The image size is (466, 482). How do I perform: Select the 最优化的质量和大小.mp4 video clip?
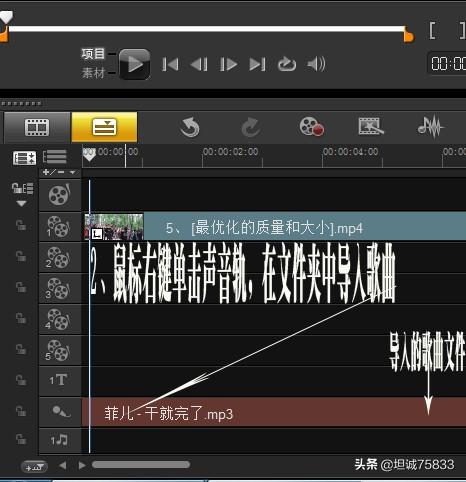tap(275, 227)
